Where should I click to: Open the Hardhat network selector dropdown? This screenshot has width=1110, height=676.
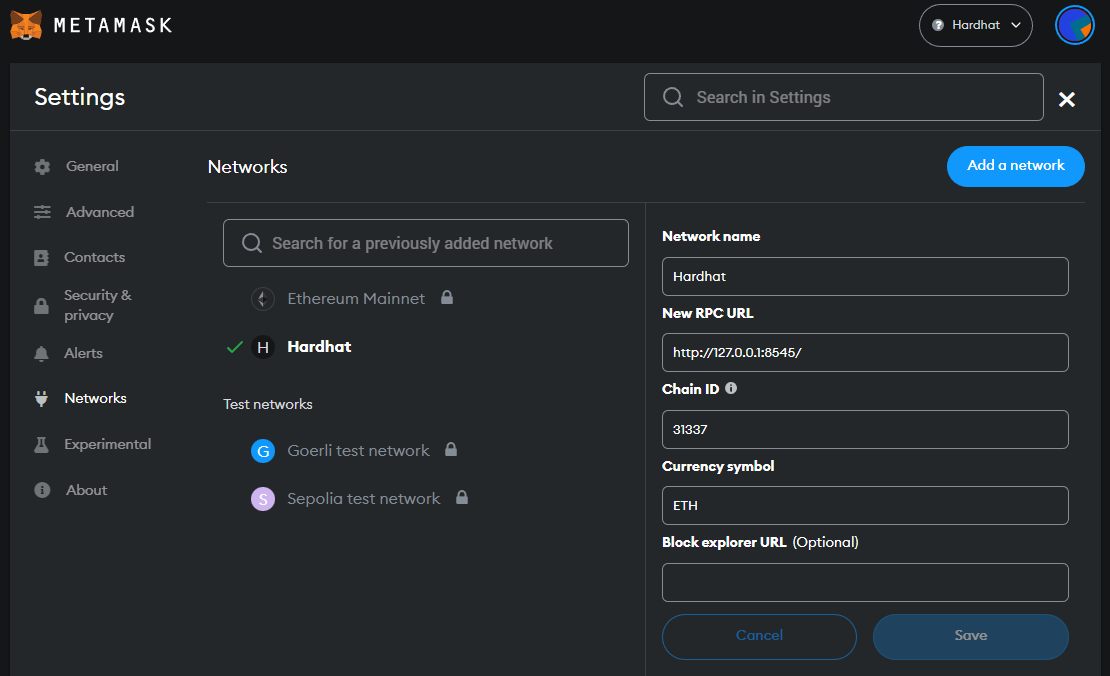coord(975,25)
